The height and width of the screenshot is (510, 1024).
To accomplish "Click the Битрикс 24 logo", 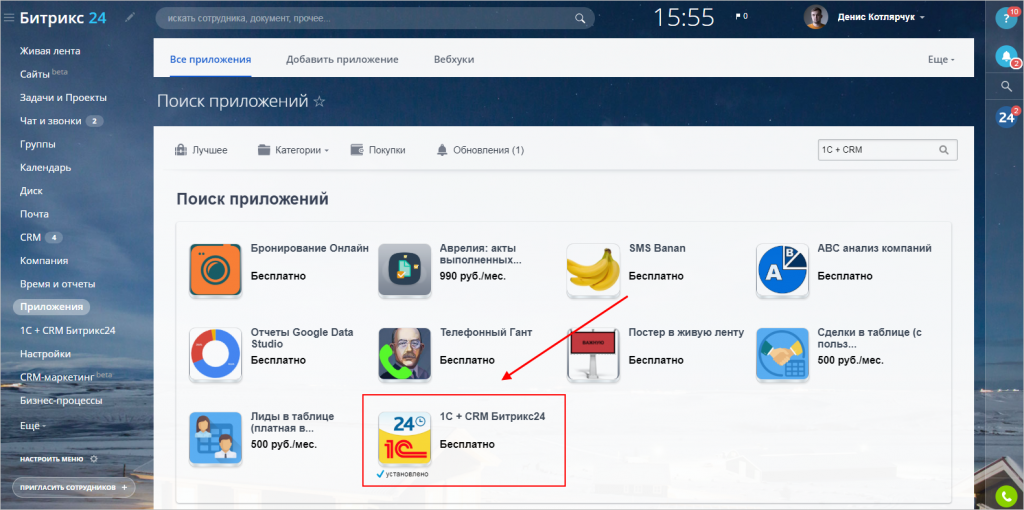I will tap(63, 18).
